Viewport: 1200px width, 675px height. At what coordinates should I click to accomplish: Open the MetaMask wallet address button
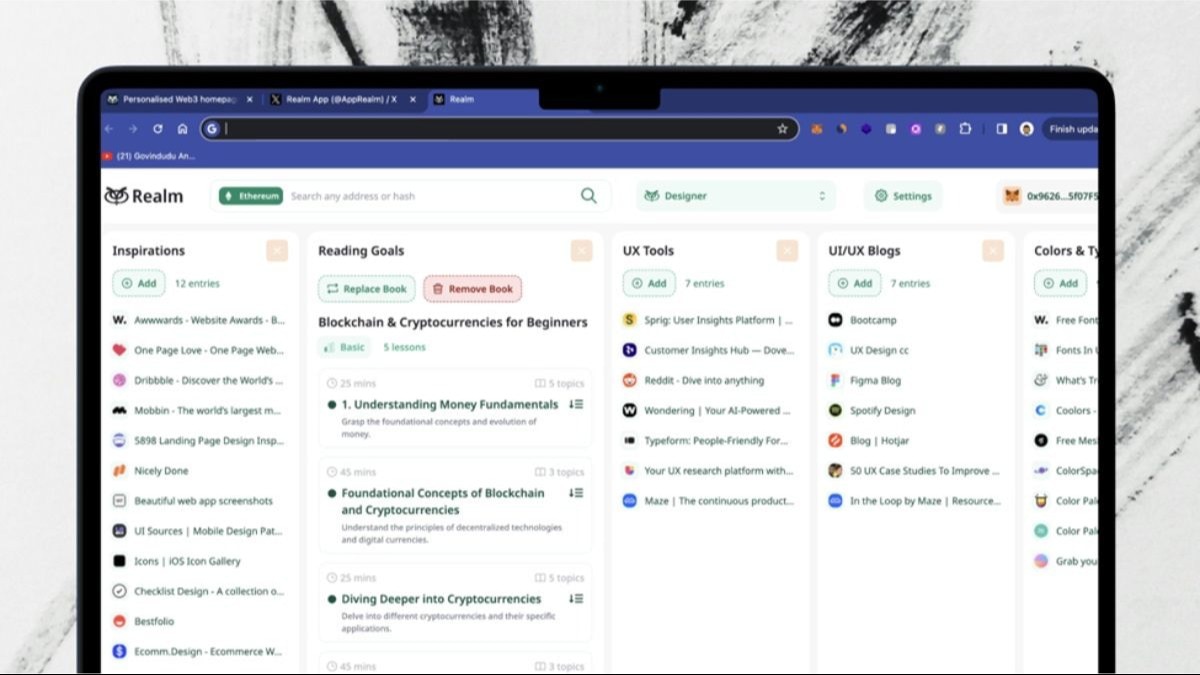(1050, 196)
